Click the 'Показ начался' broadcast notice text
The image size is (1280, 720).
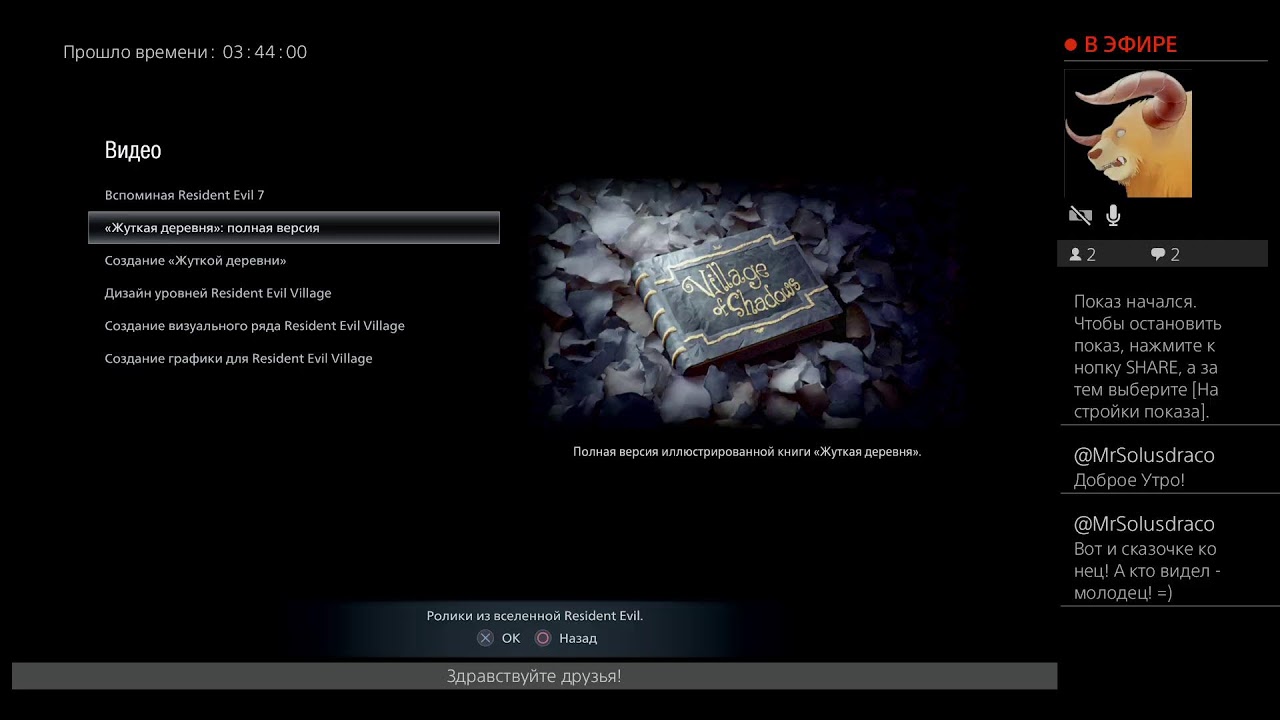point(1148,357)
